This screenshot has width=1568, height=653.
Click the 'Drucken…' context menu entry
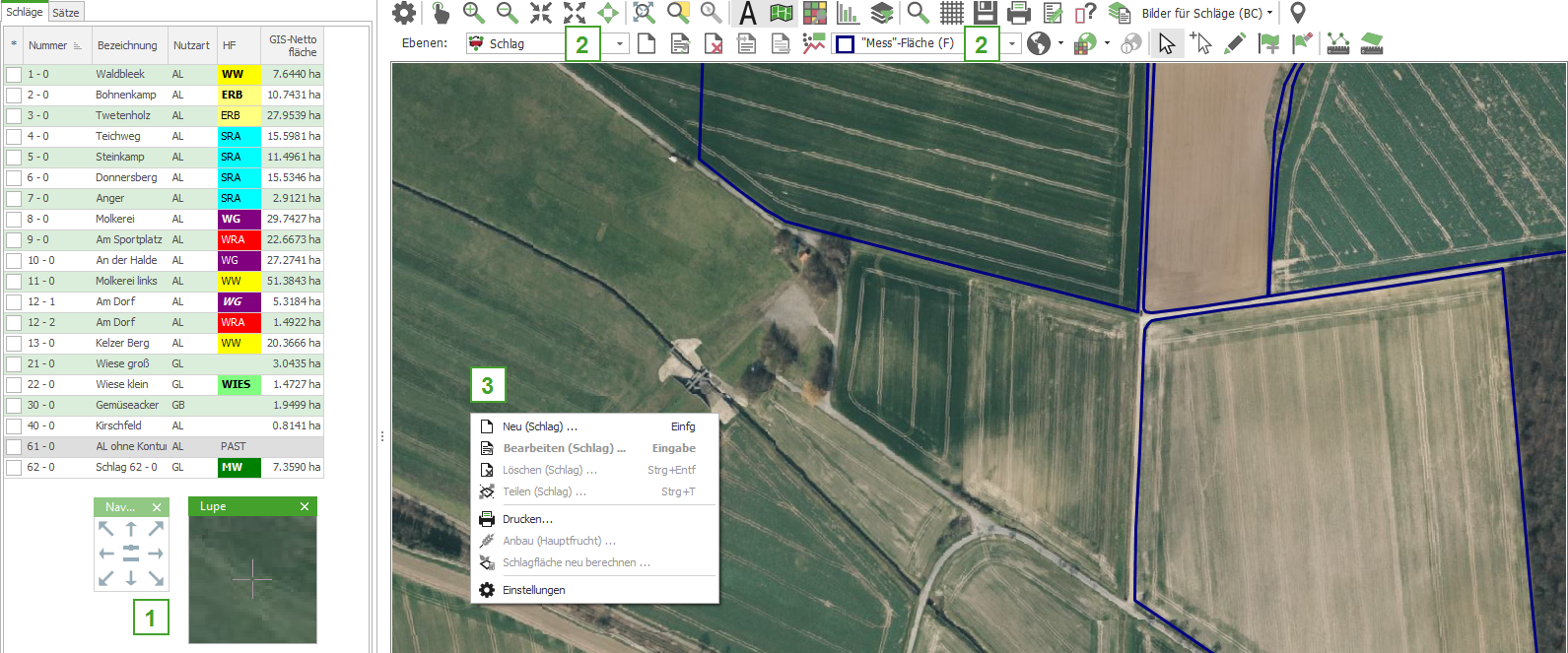click(527, 519)
